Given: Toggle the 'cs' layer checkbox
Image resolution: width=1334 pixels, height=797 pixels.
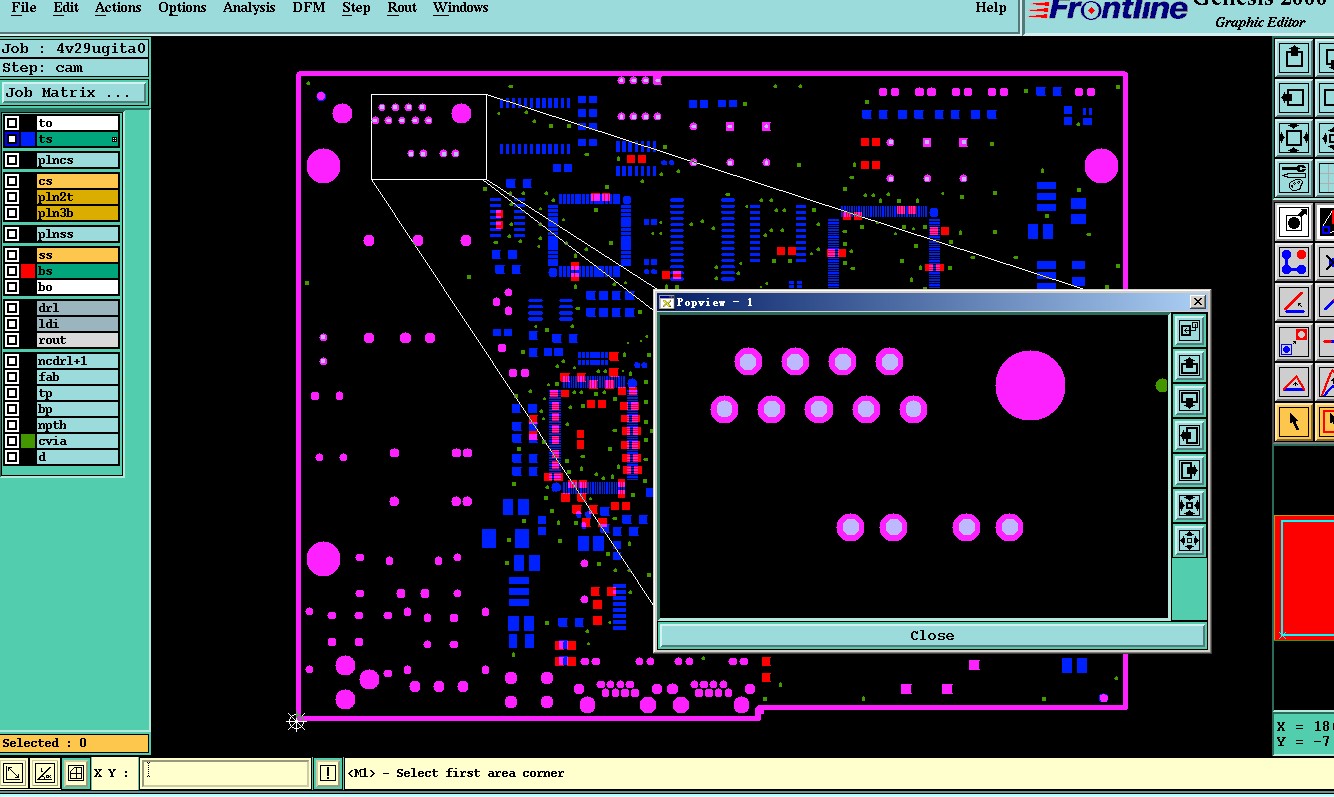Looking at the screenshot, I should [x=12, y=182].
